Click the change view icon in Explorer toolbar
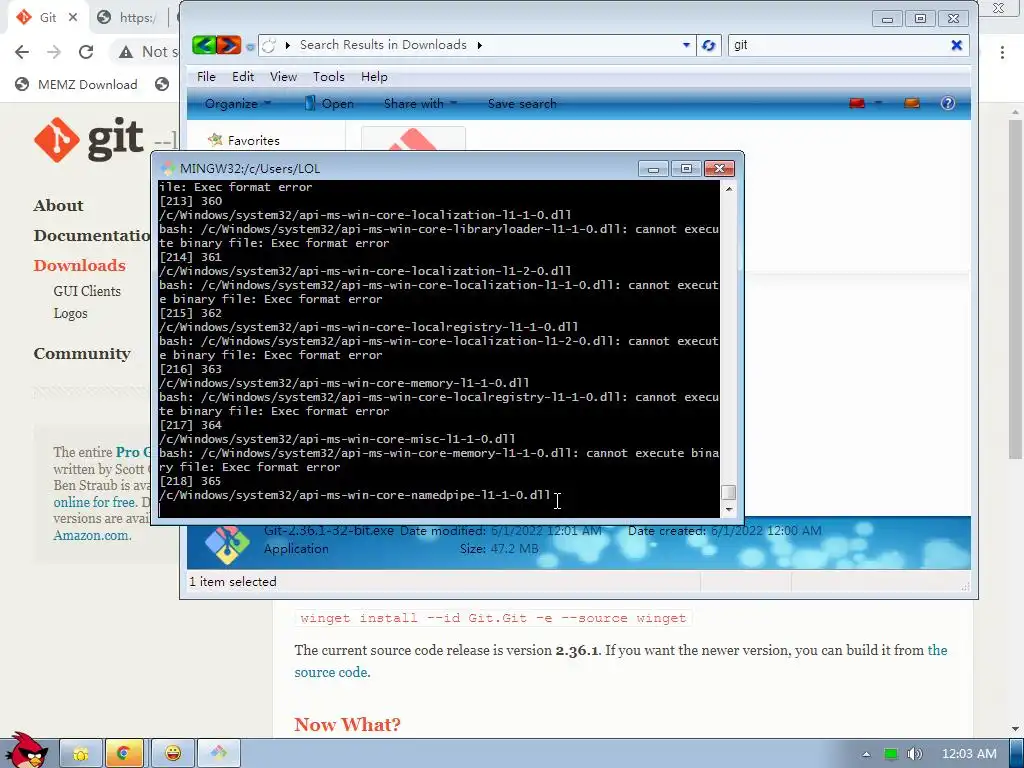Viewport: 1024px width, 768px height. point(857,103)
